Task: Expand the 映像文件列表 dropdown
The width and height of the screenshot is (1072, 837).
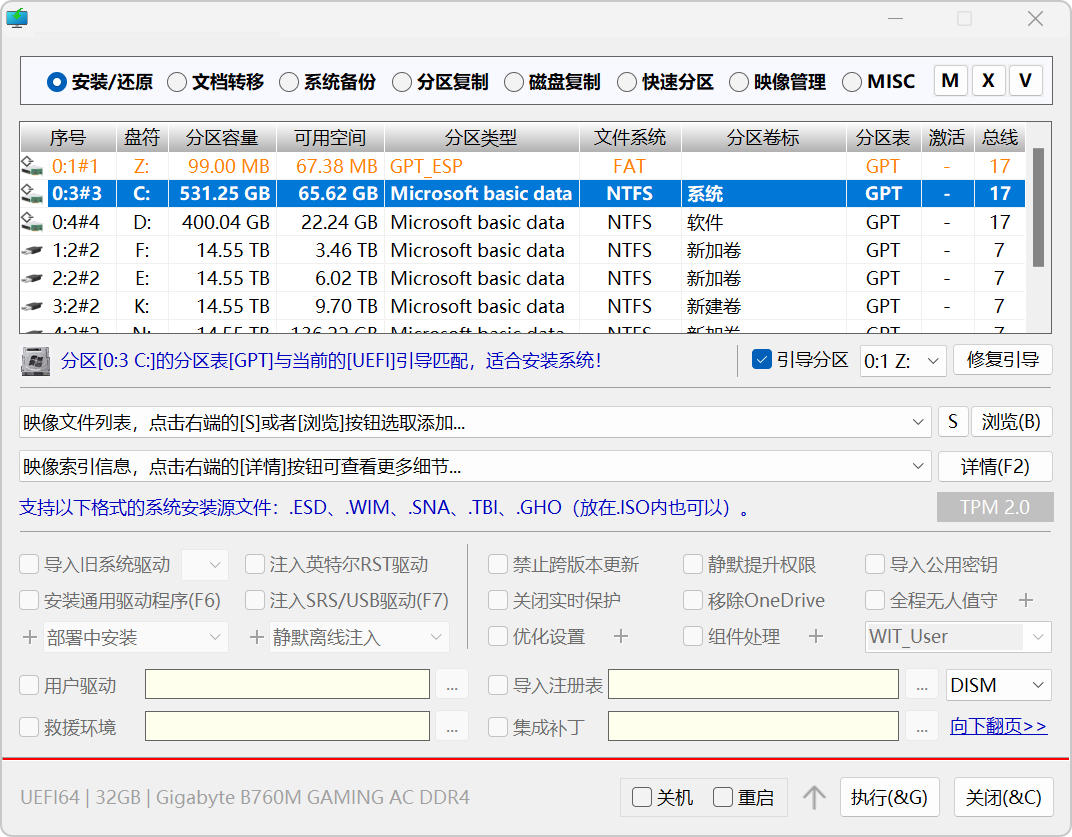Action: click(x=920, y=423)
